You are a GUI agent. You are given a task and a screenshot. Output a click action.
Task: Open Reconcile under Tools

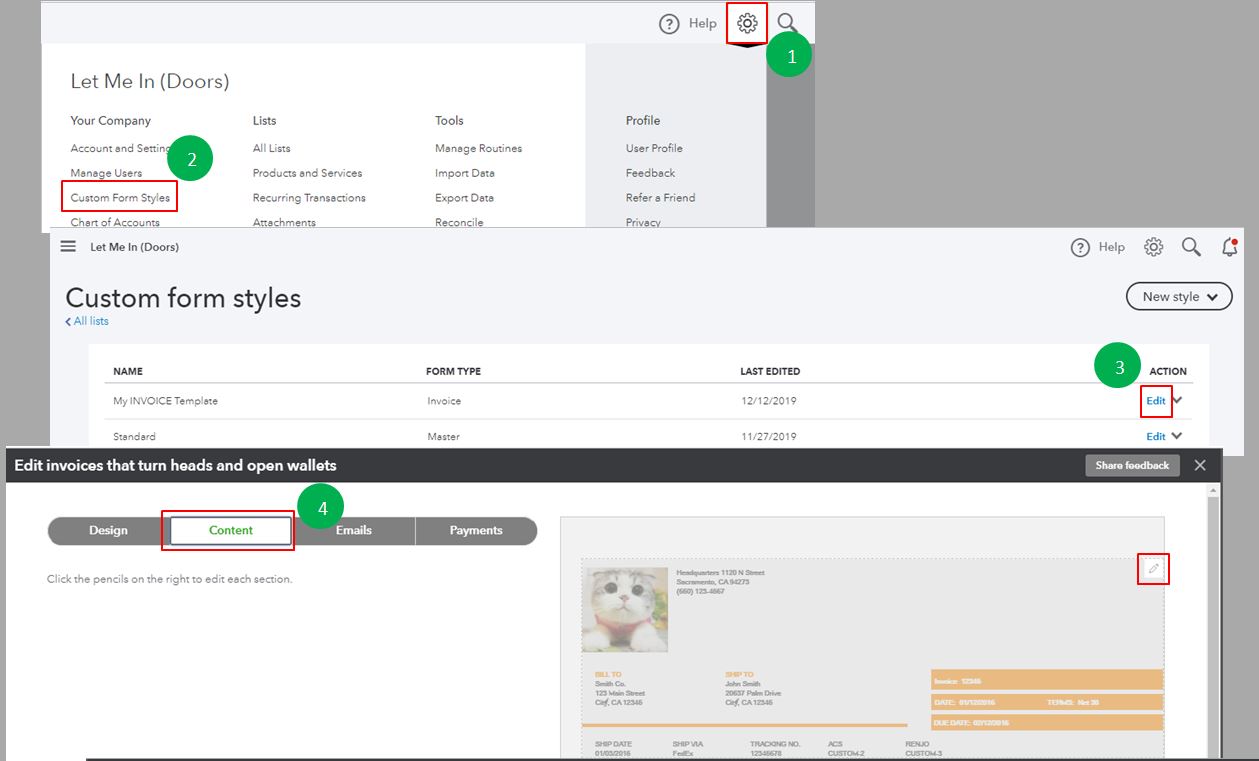[x=459, y=223]
